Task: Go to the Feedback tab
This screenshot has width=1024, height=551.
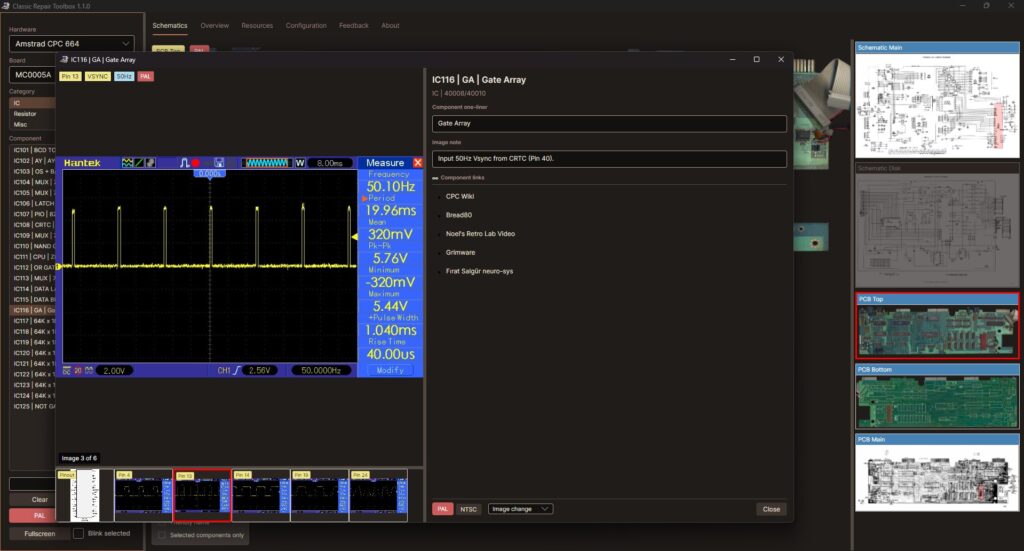Action: click(x=353, y=25)
